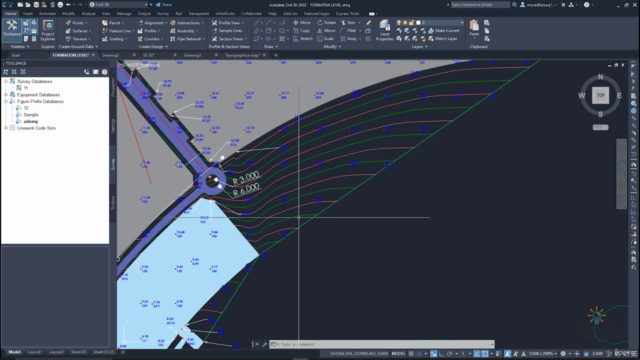Viewport: 640px width, 360px height.
Task: Open the Insert ribbon tab
Action: pos(28,13)
